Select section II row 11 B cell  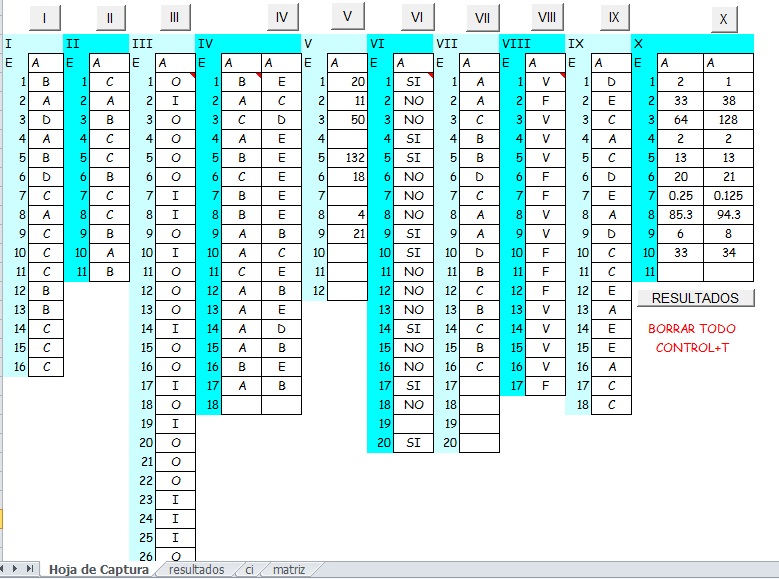click(110, 272)
